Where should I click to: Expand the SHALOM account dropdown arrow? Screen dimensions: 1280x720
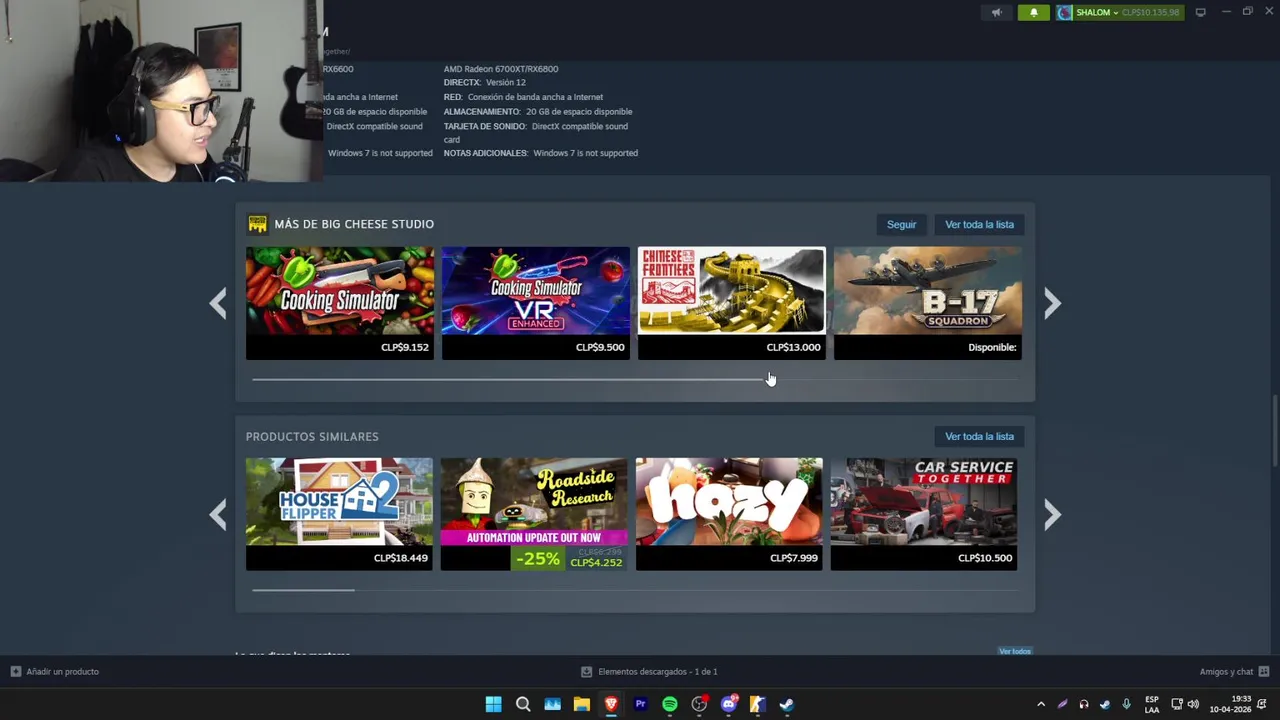tap(1116, 13)
